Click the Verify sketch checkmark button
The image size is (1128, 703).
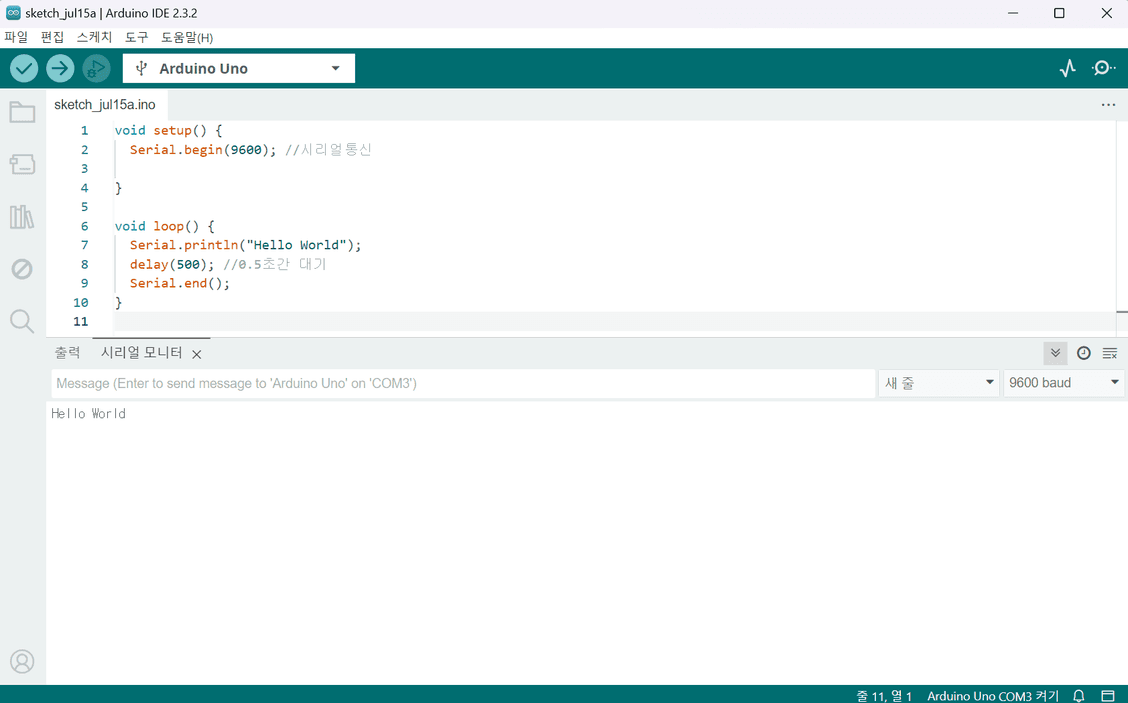[x=24, y=68]
